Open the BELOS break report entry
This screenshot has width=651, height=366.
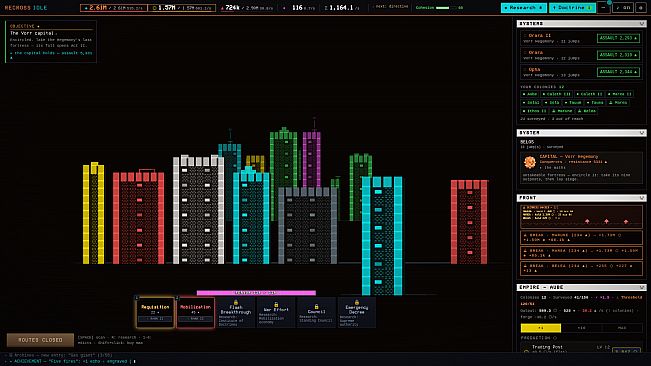(581, 268)
